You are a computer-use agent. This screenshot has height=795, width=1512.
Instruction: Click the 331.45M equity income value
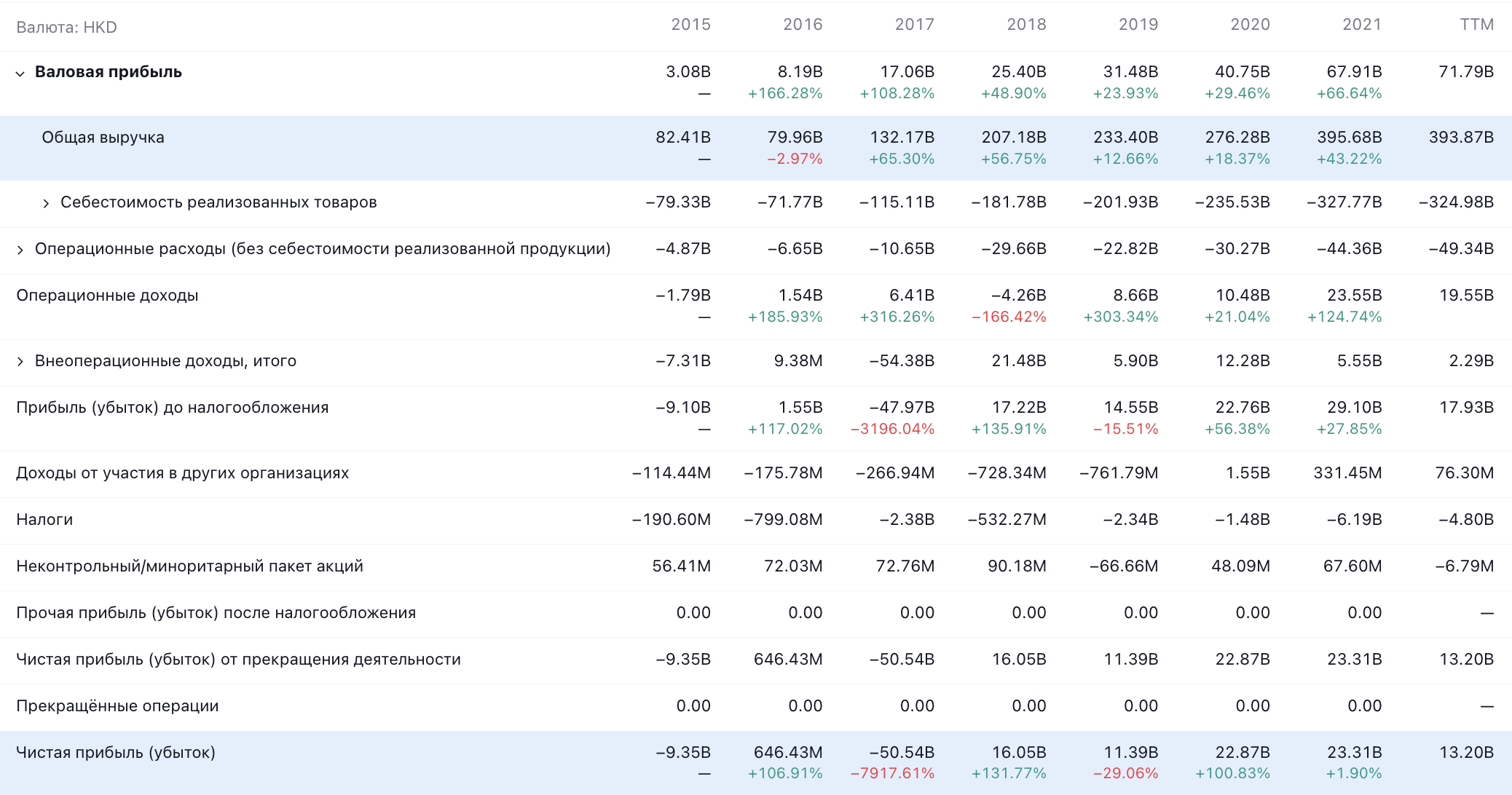click(1347, 473)
